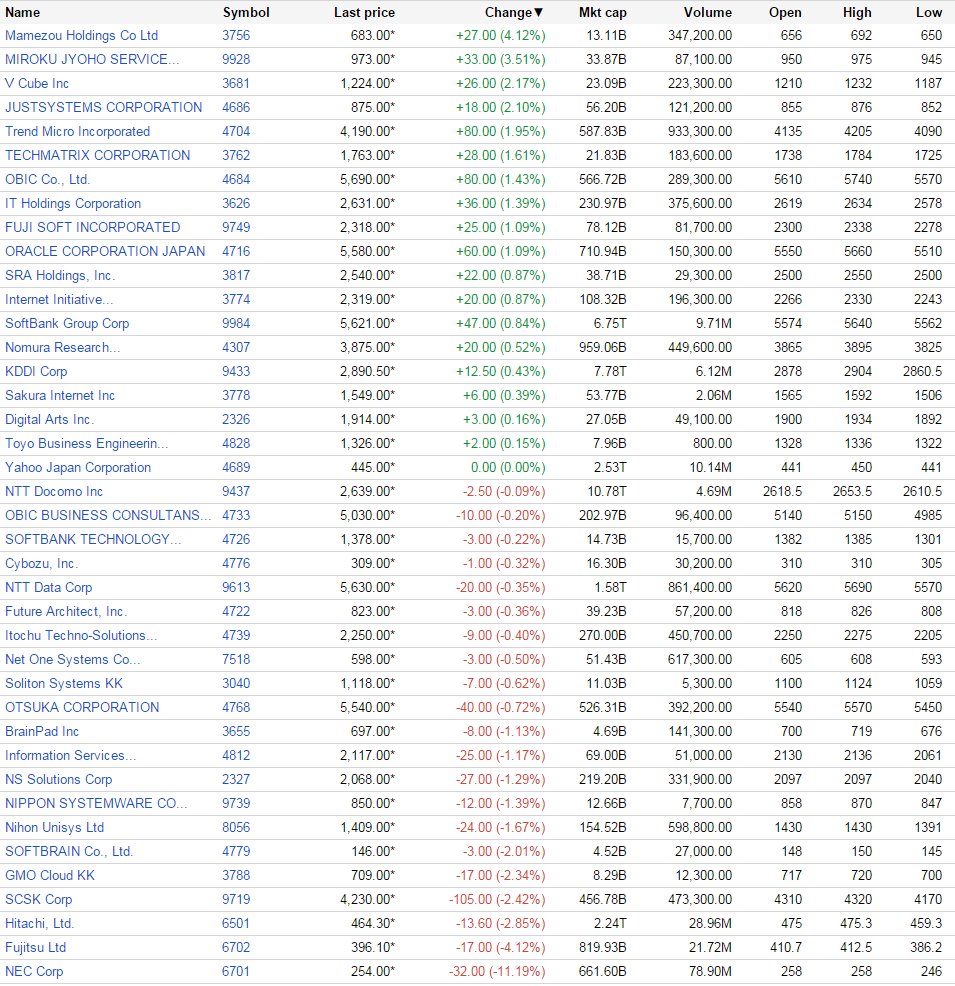Open TECHMATRIX CORPORATION link
955x986 pixels.
[97, 156]
